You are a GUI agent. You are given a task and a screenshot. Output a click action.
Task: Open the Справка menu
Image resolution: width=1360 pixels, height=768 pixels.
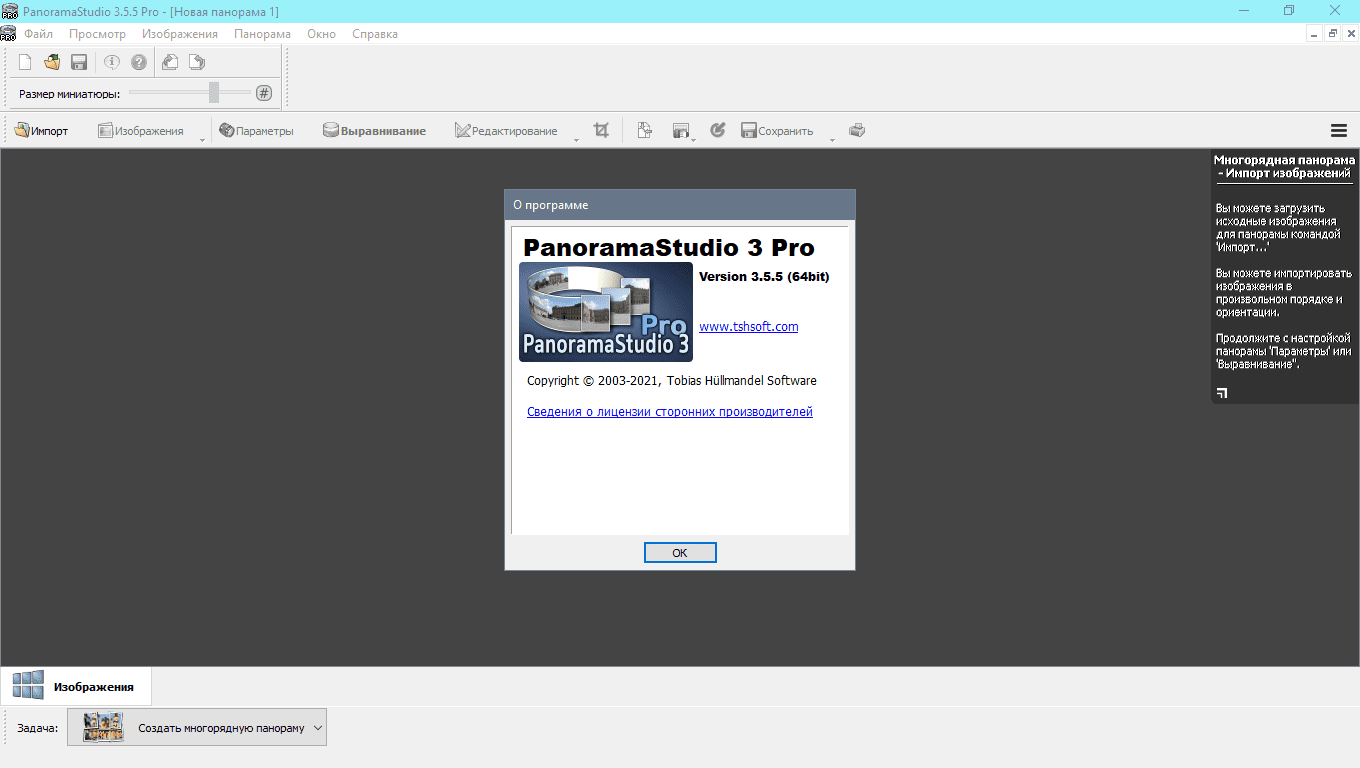[x=375, y=34]
